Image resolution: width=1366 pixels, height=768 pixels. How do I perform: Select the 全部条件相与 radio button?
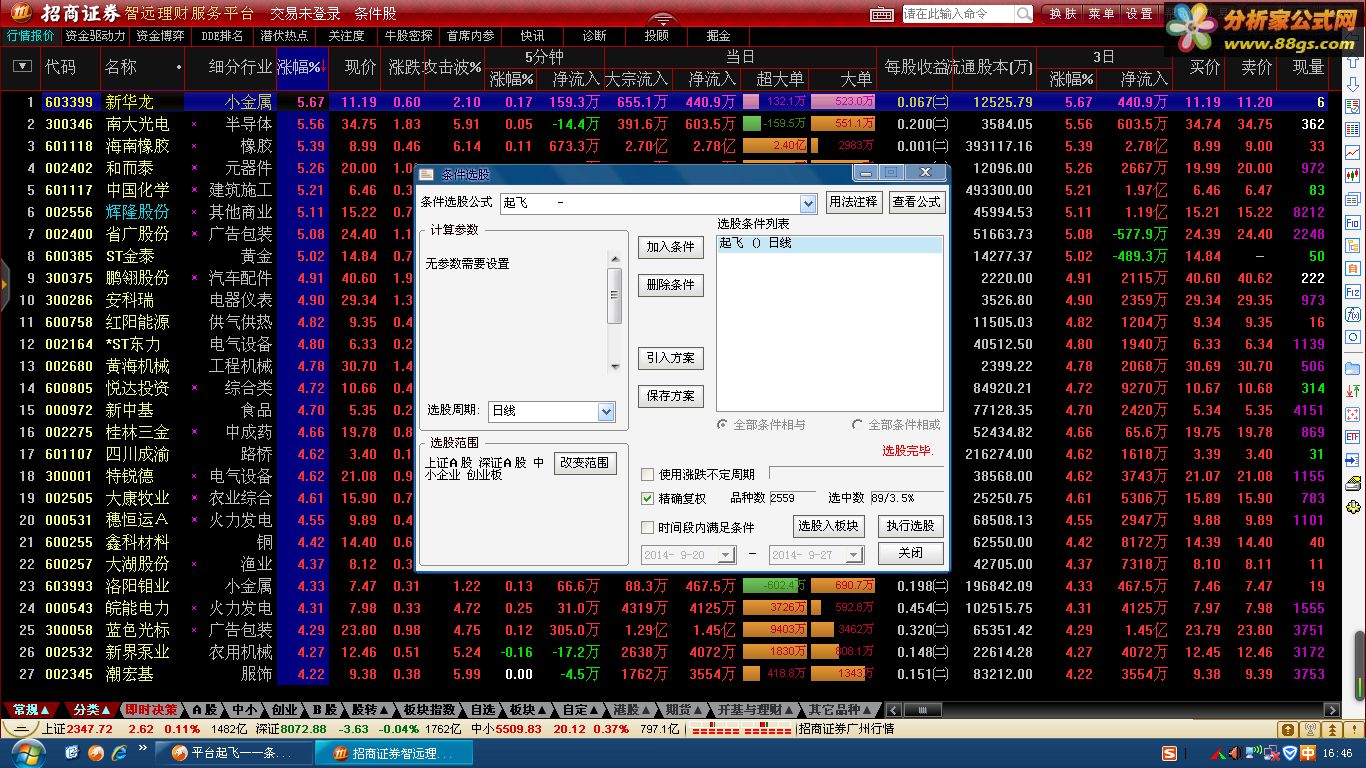pyautogui.click(x=723, y=425)
